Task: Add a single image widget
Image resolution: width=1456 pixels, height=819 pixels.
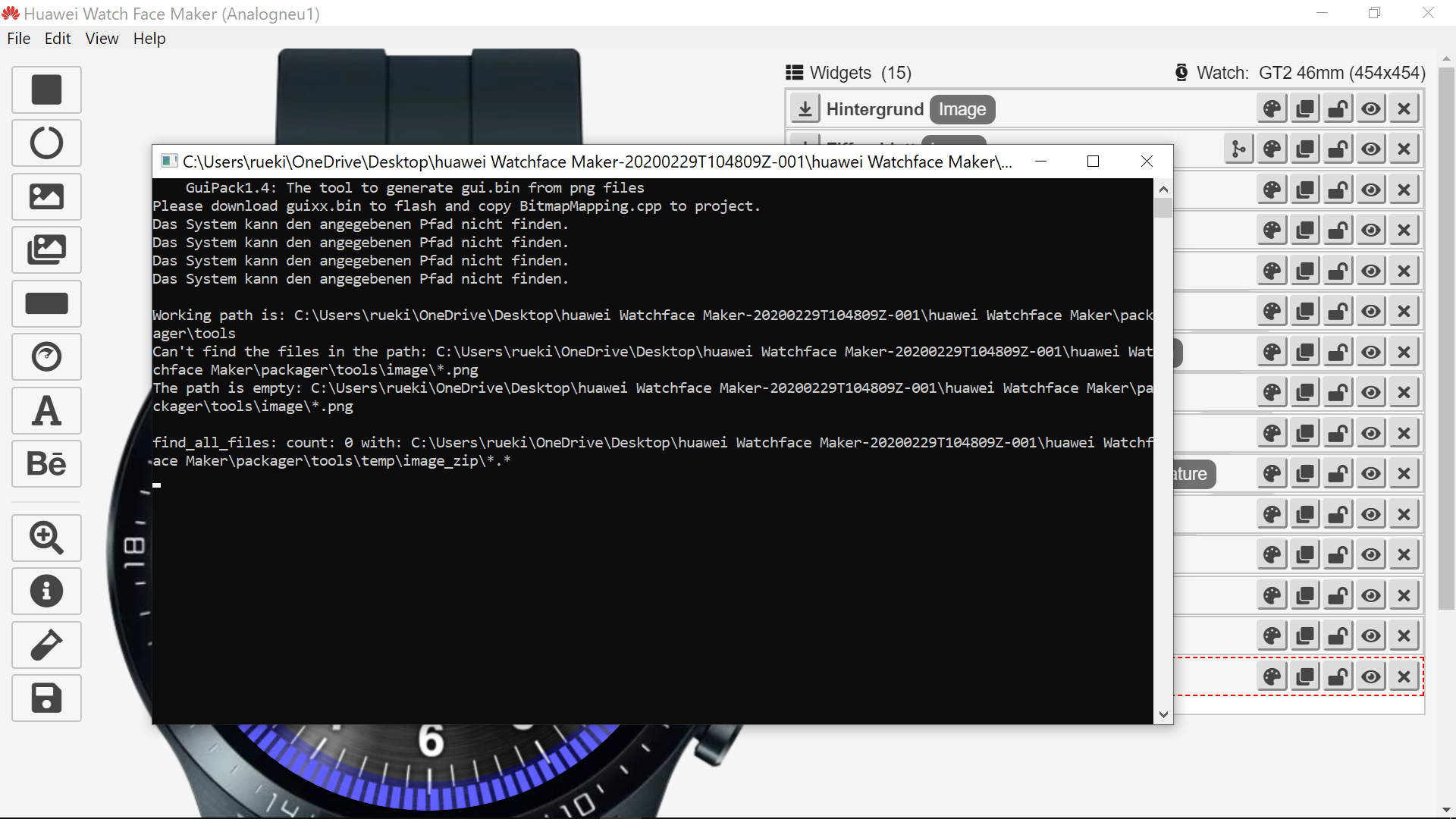Action: click(46, 196)
